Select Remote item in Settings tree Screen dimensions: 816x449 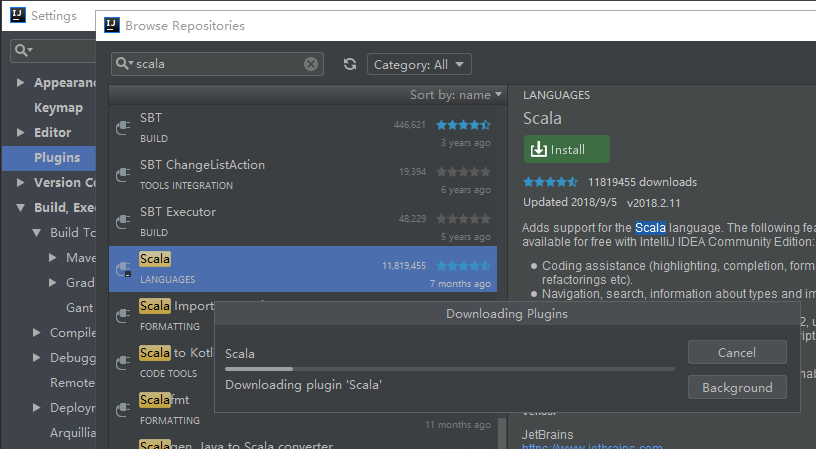coord(72,382)
